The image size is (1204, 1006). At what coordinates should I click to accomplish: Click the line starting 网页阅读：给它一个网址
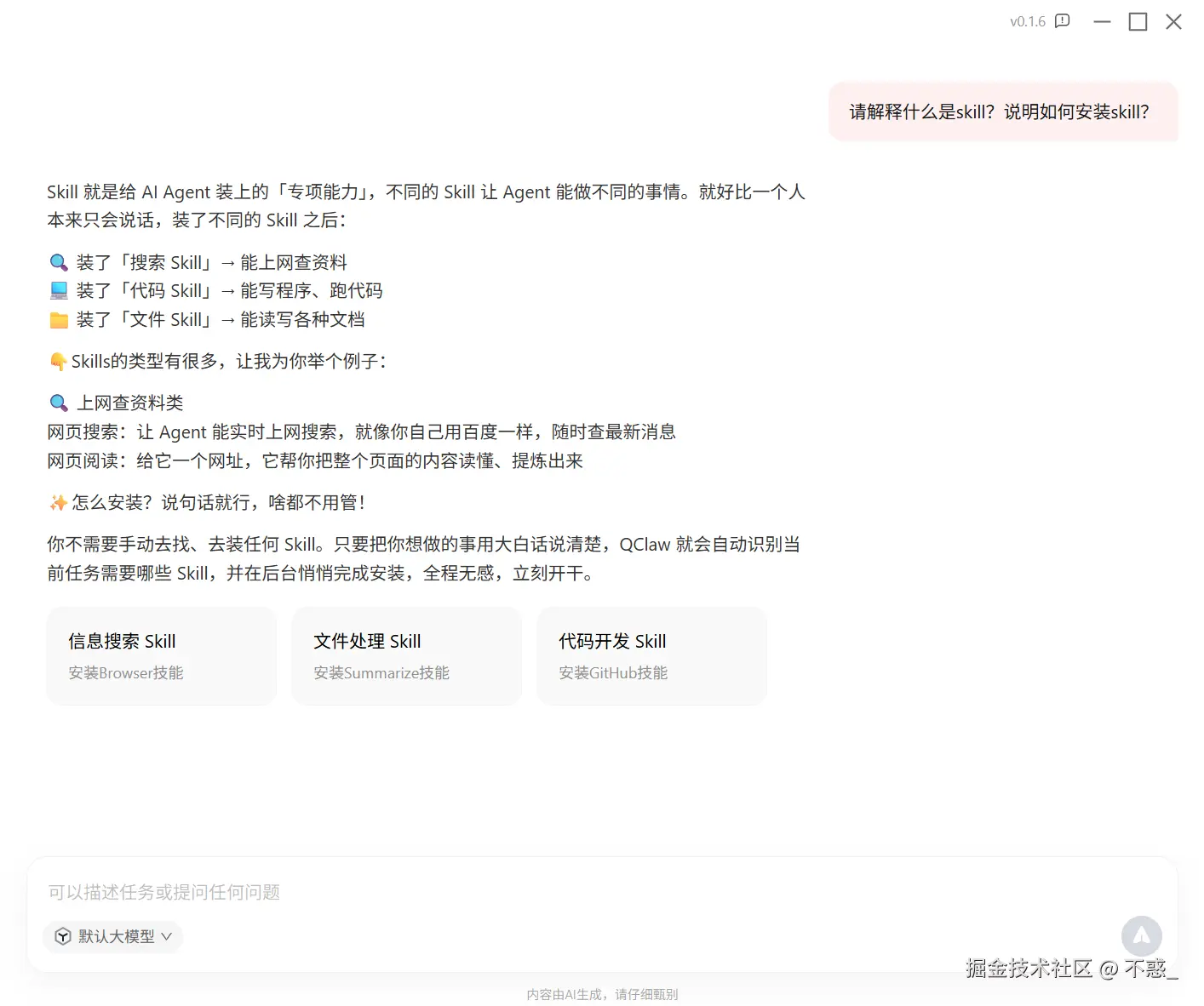[315, 461]
